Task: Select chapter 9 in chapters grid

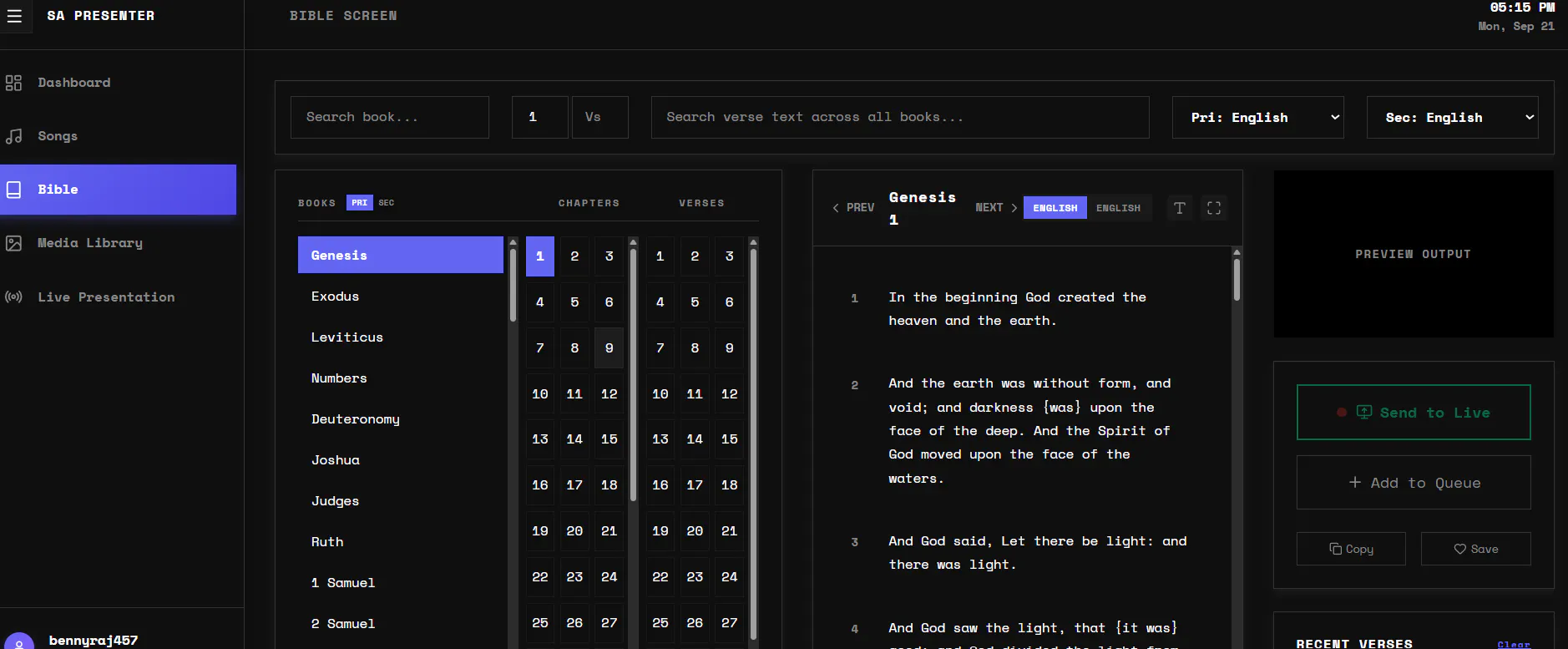Action: tap(609, 348)
